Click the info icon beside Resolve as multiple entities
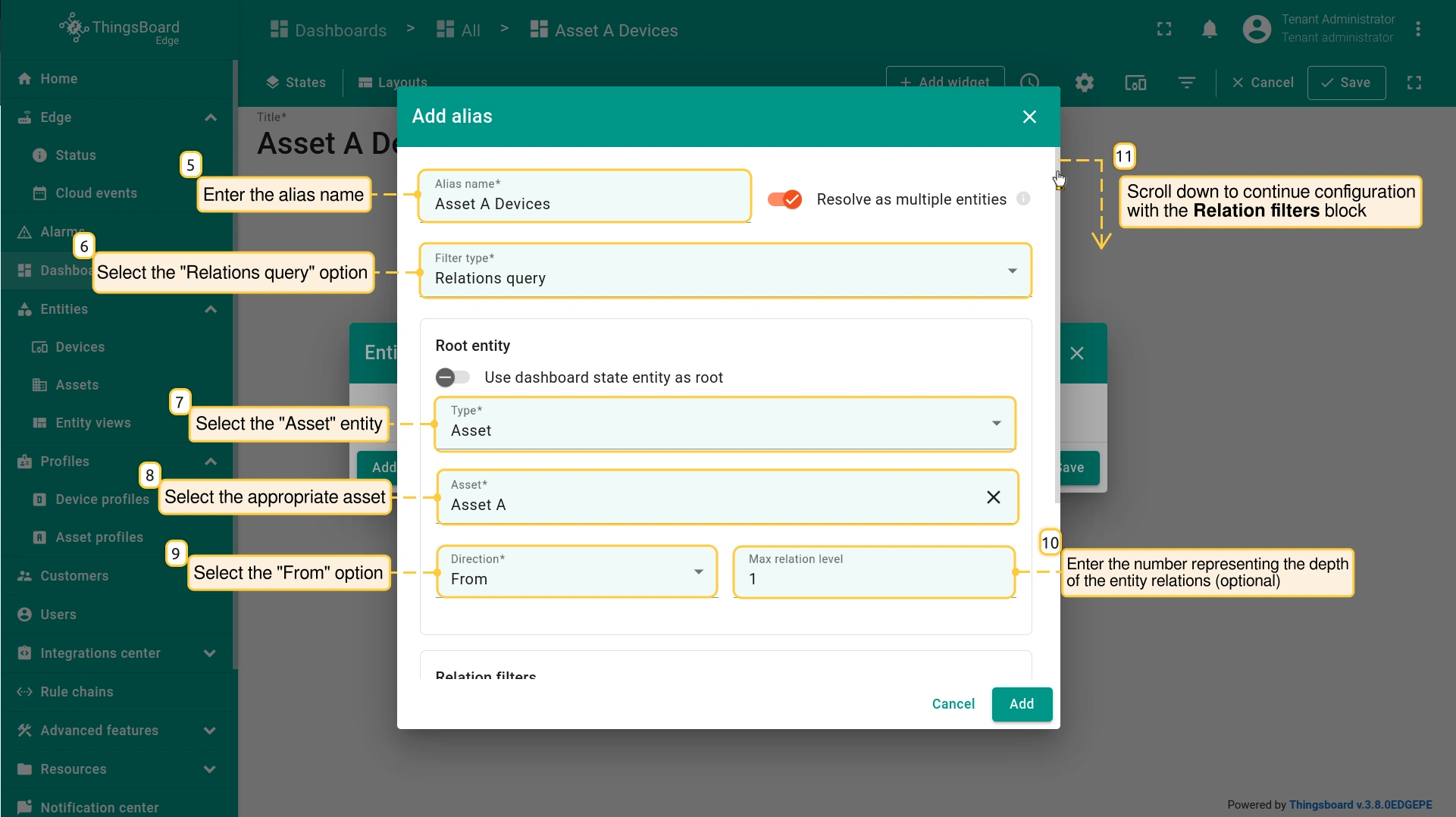The image size is (1456, 817). coord(1023,199)
